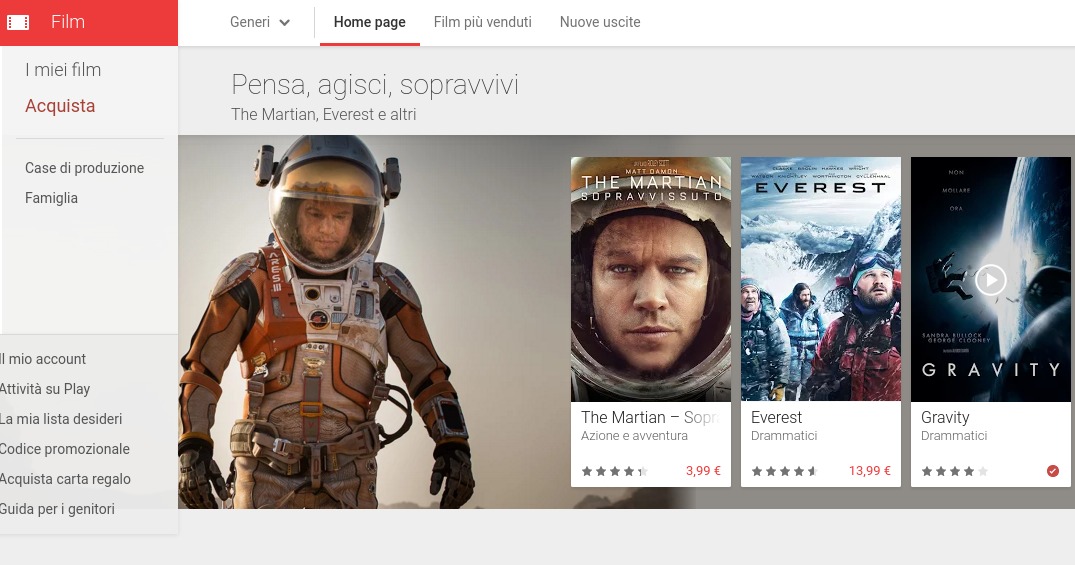Click Azione e avventura genre label
This screenshot has width=1075, height=565.
click(x=634, y=436)
